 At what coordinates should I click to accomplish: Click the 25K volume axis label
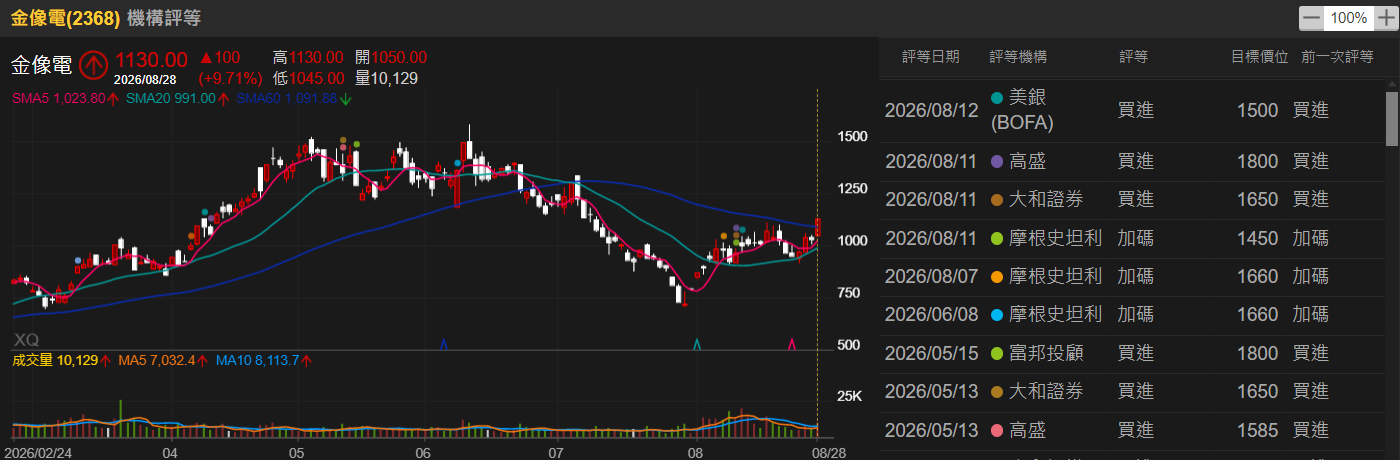(850, 396)
